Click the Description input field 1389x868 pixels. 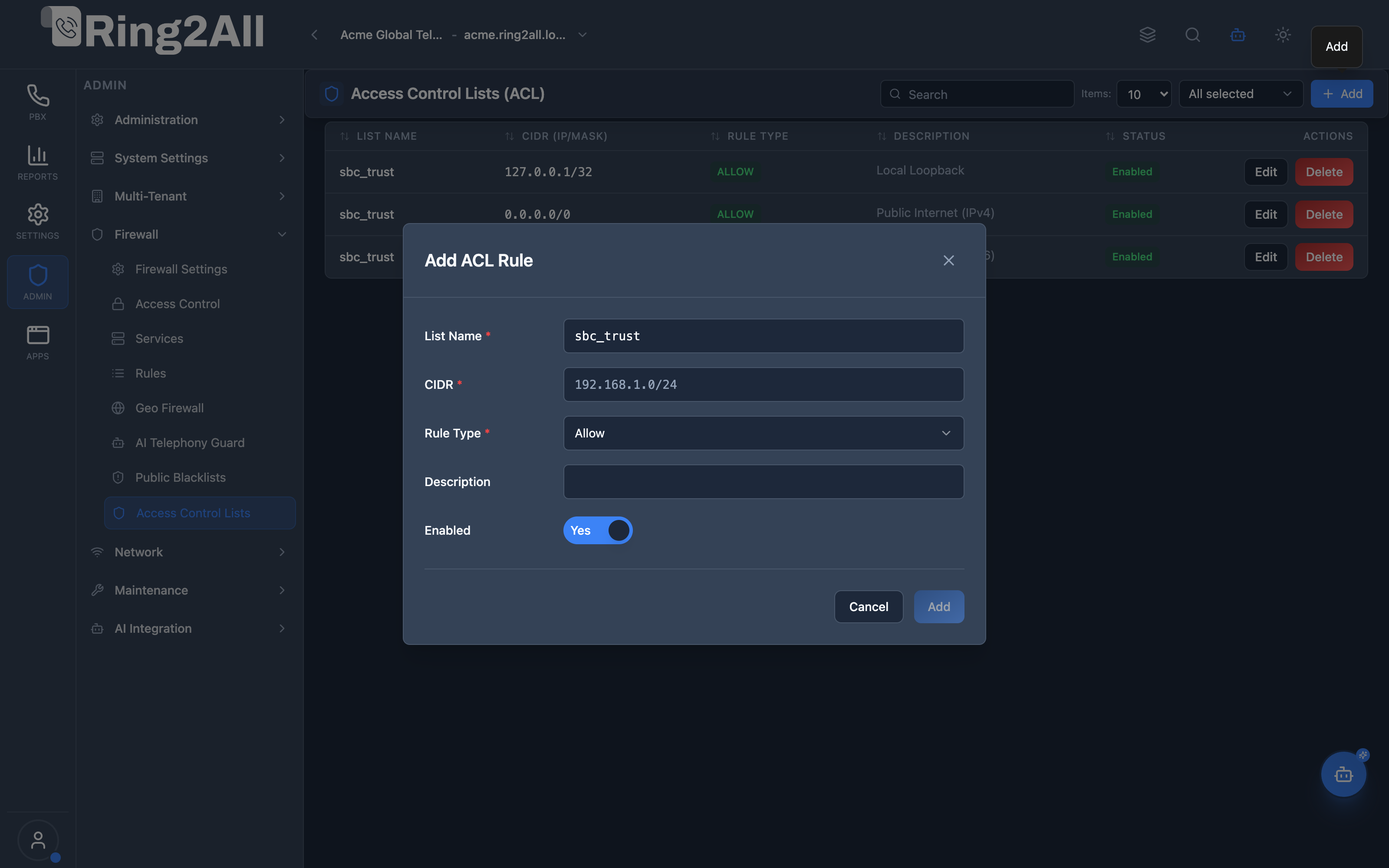[x=764, y=482]
